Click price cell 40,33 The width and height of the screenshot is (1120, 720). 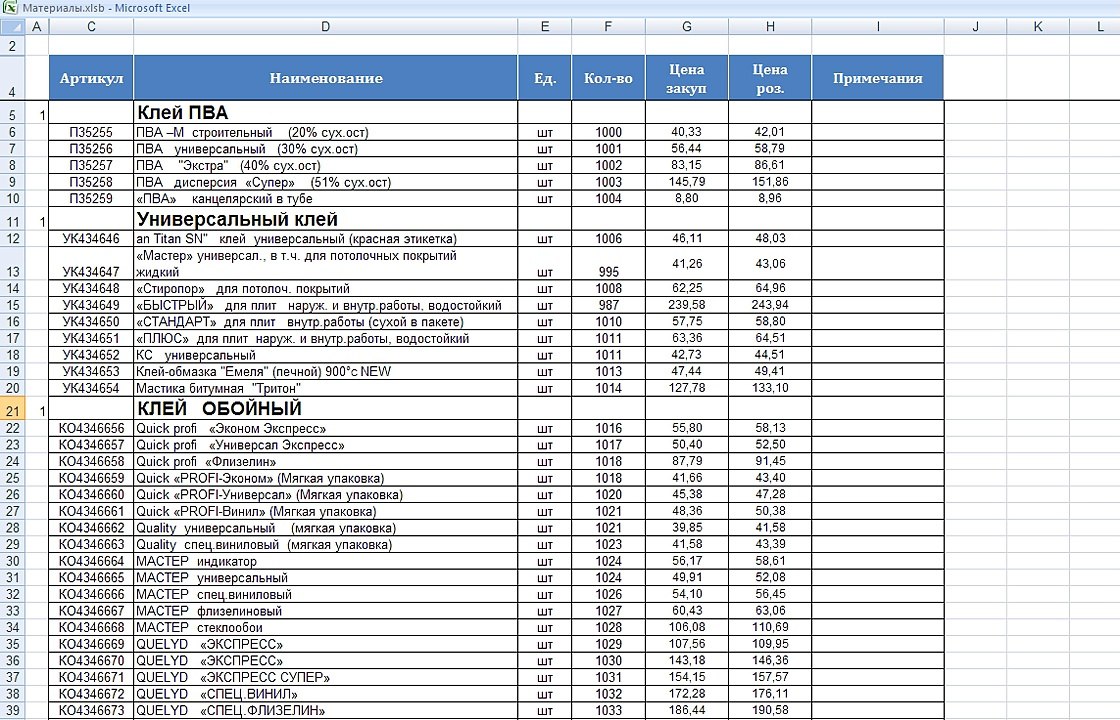pos(686,132)
